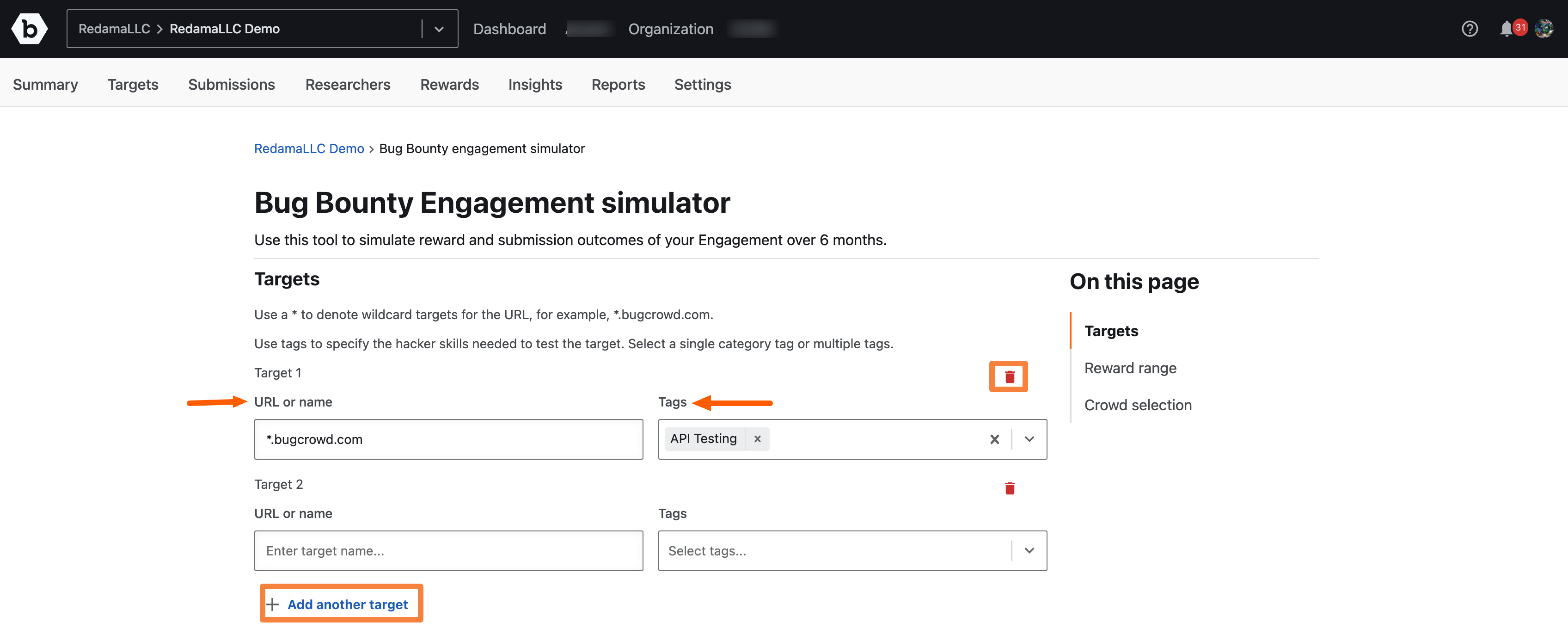Open the user avatar menu
The width and height of the screenshot is (1568, 641).
[x=1544, y=29]
